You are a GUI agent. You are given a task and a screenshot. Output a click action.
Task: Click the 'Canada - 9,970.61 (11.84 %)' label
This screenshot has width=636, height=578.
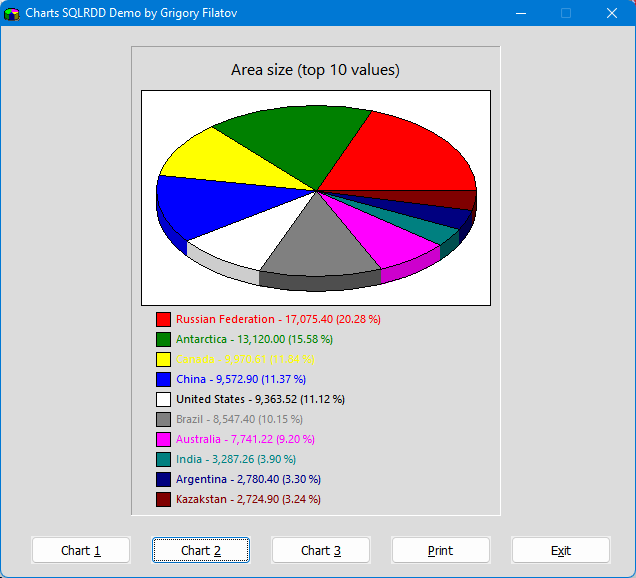245,359
